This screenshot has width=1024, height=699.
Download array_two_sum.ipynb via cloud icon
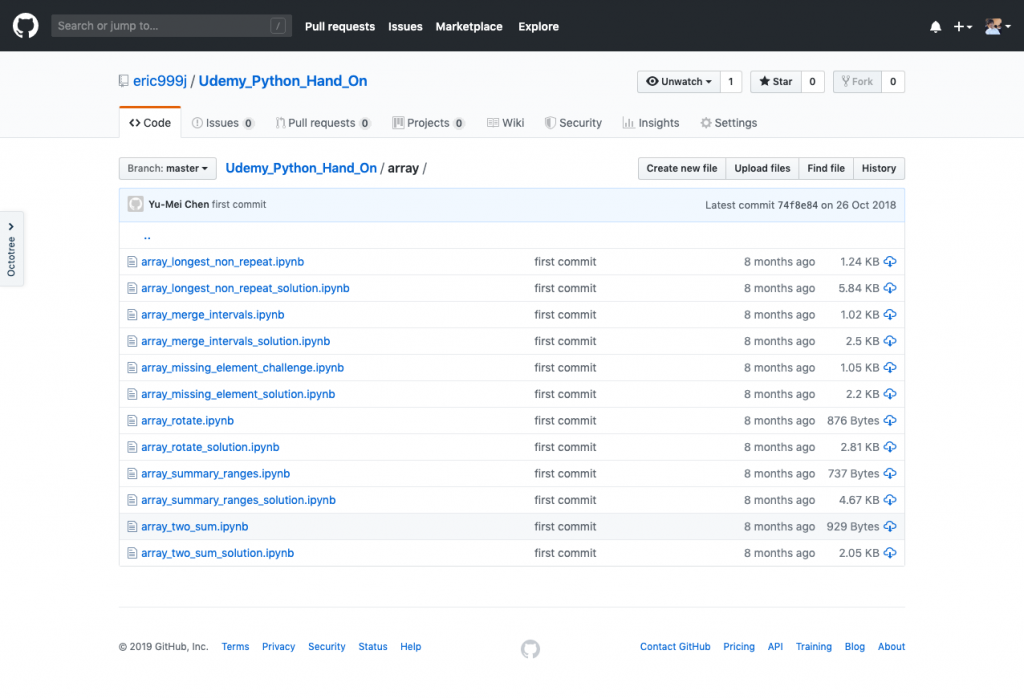coord(889,526)
